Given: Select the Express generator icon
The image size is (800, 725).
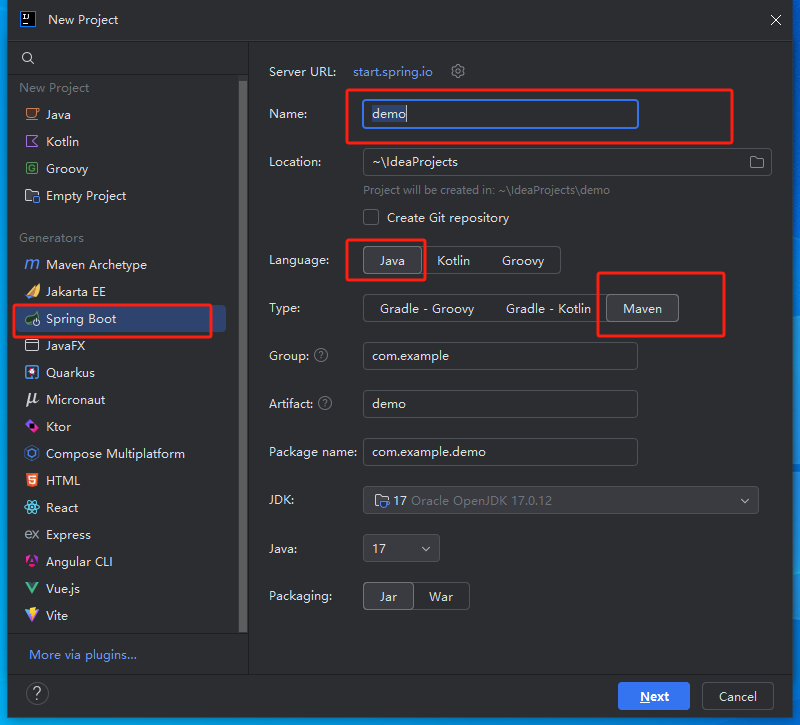Looking at the screenshot, I should (x=32, y=534).
